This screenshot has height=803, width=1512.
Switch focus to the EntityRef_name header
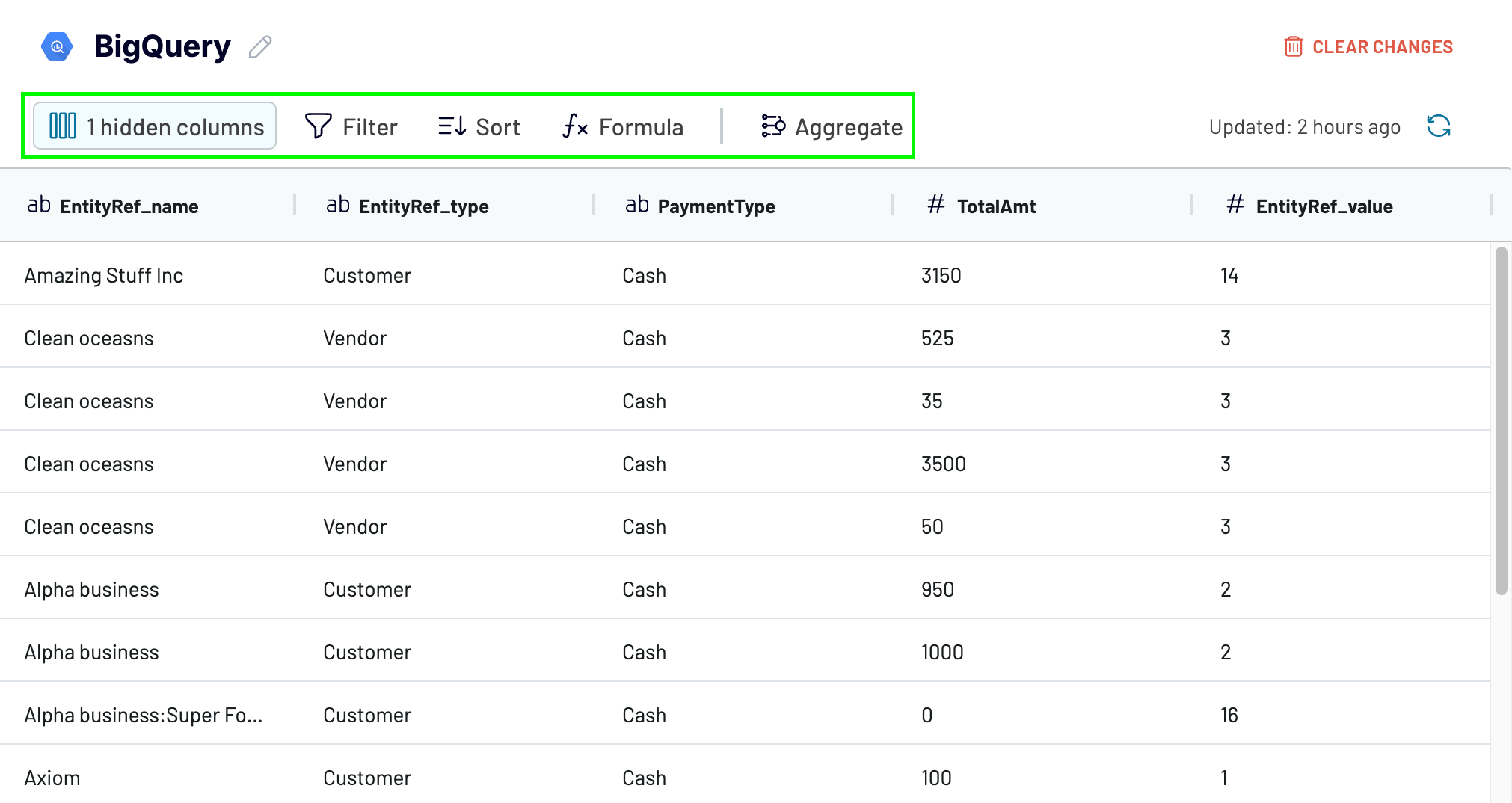129,206
